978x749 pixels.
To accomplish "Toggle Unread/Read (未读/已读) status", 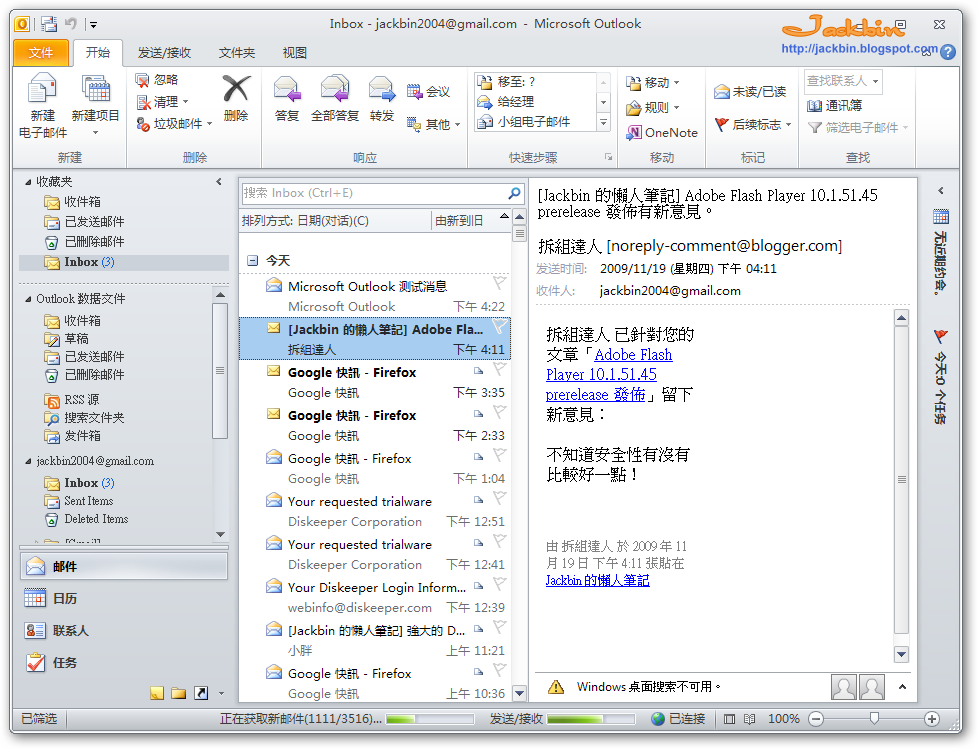I will 750,92.
